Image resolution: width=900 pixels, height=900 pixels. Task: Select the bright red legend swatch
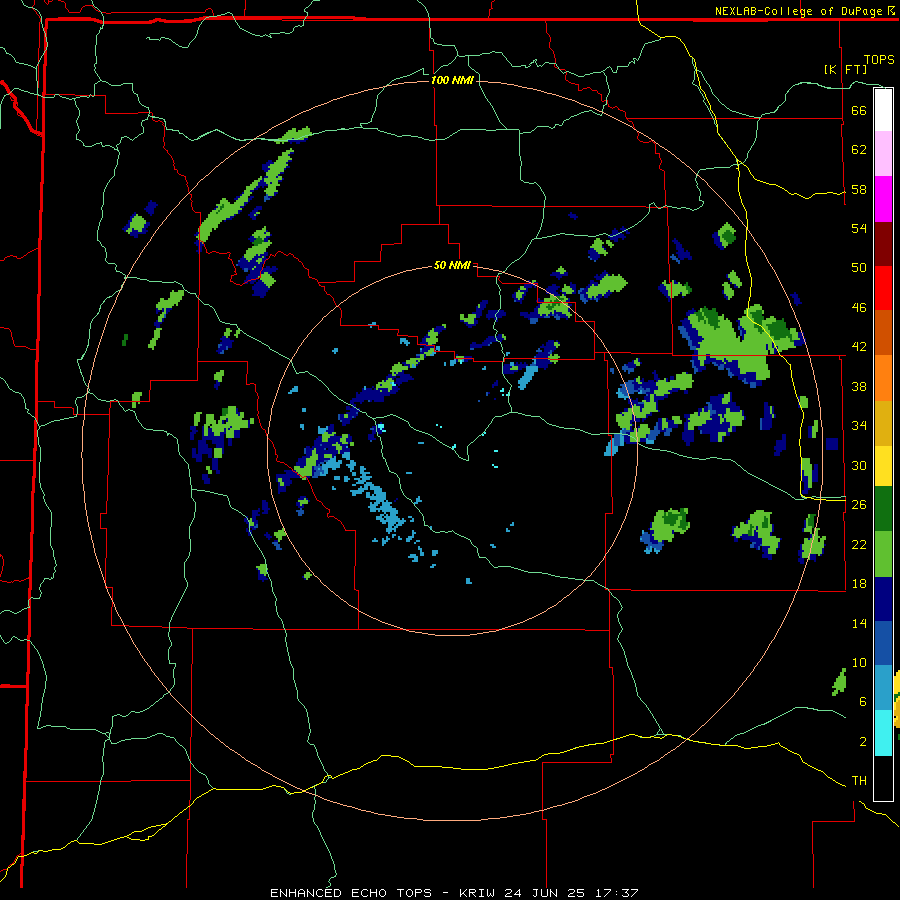[883, 288]
